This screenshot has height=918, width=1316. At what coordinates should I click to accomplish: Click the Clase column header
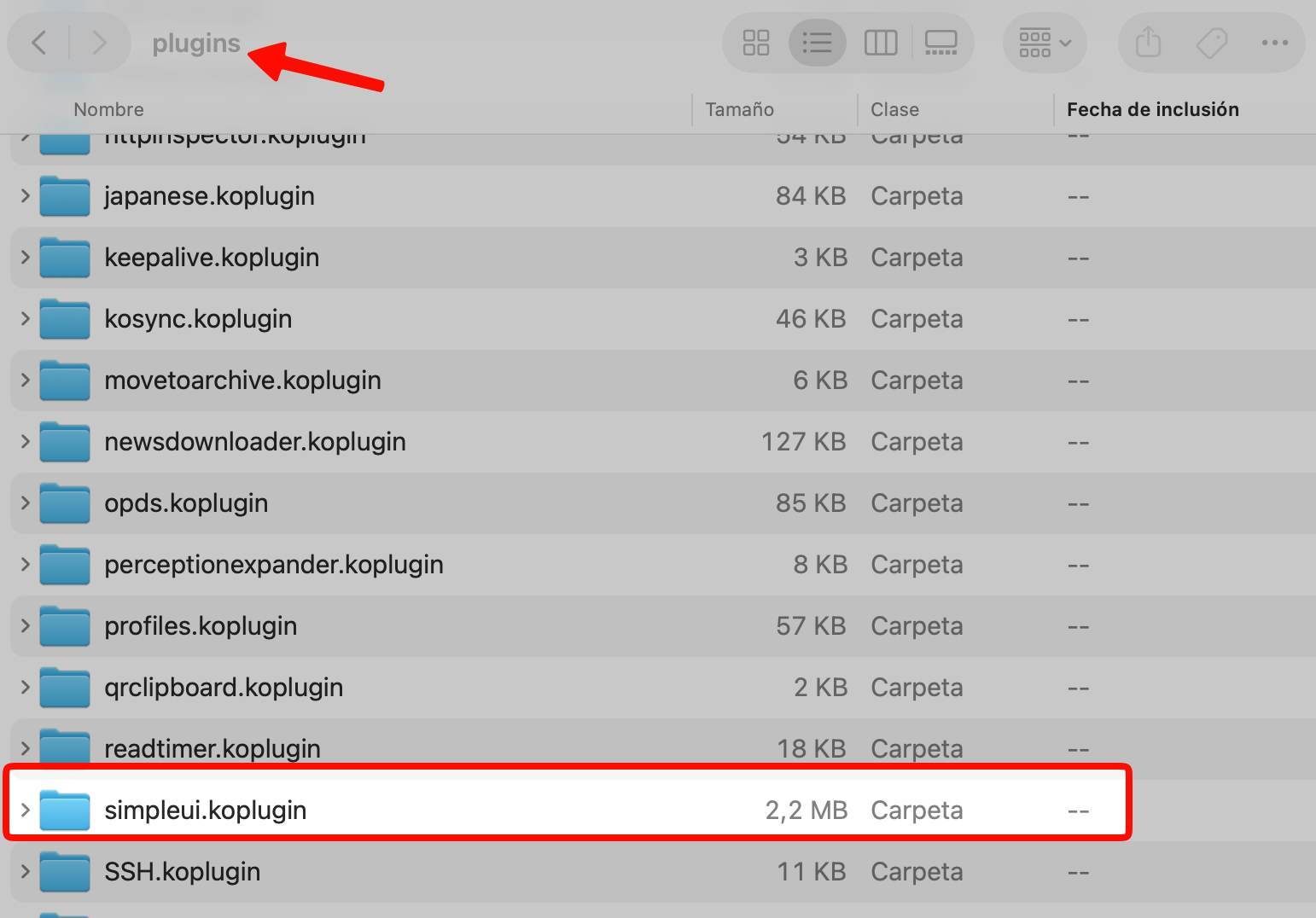pos(894,109)
